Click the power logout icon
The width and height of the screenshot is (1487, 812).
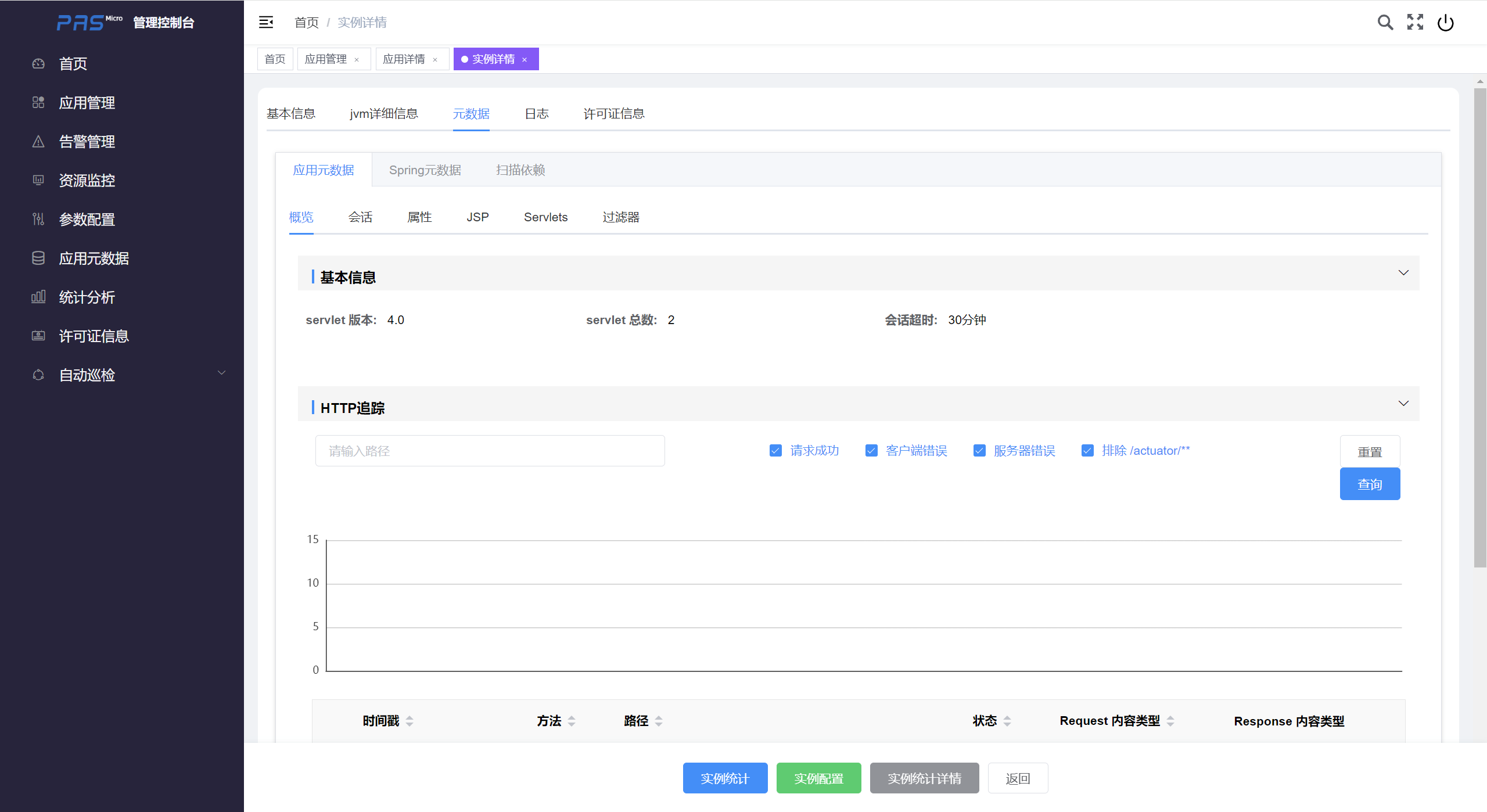(1445, 23)
